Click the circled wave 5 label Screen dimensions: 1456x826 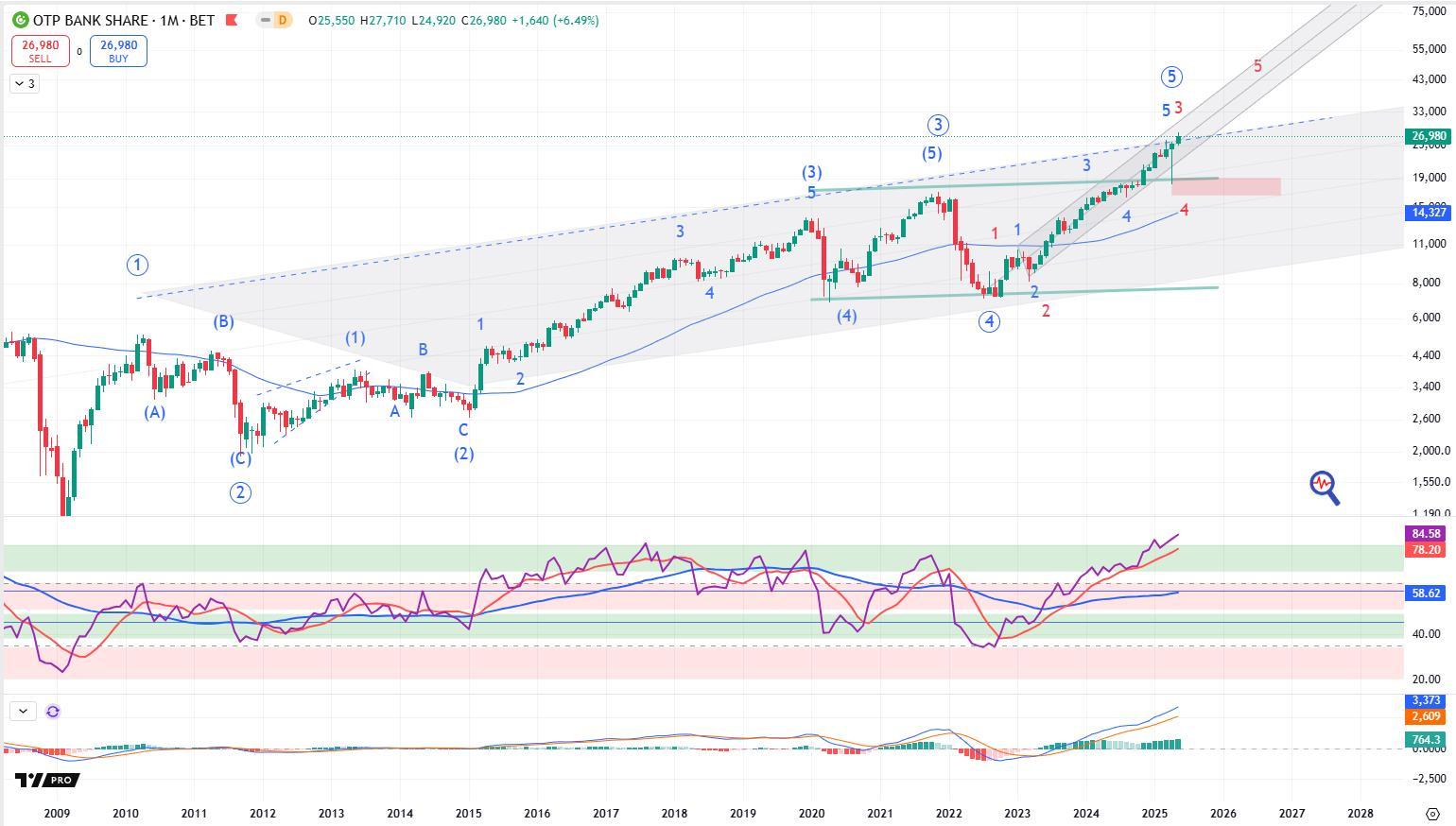coord(1171,77)
